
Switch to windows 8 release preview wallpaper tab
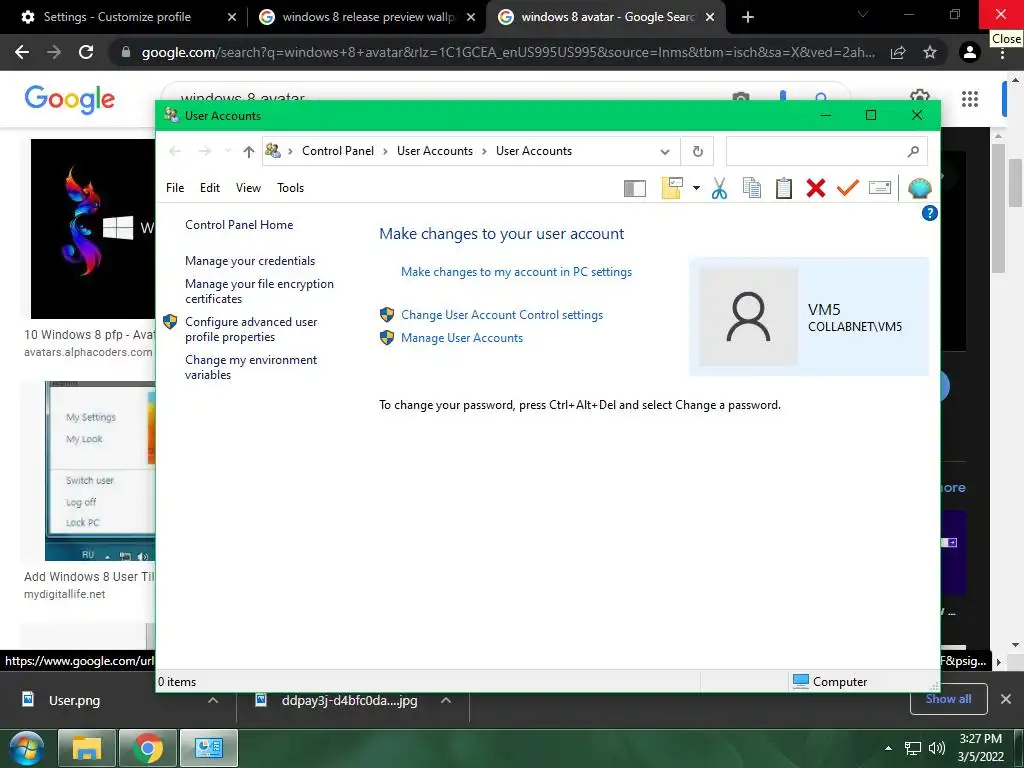pos(366,17)
